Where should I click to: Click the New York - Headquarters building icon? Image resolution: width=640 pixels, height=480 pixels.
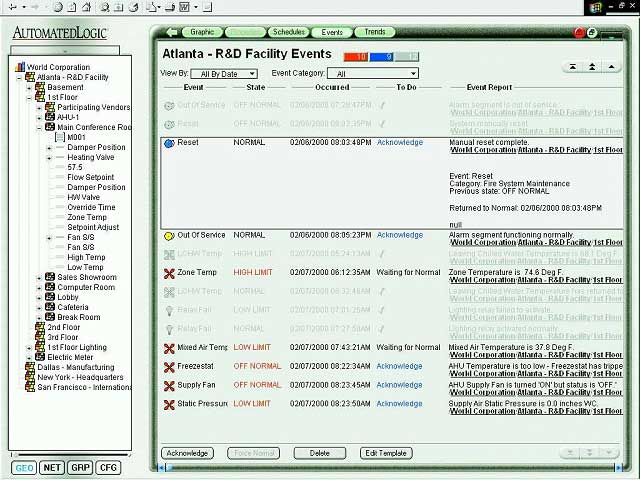[x=30, y=377]
